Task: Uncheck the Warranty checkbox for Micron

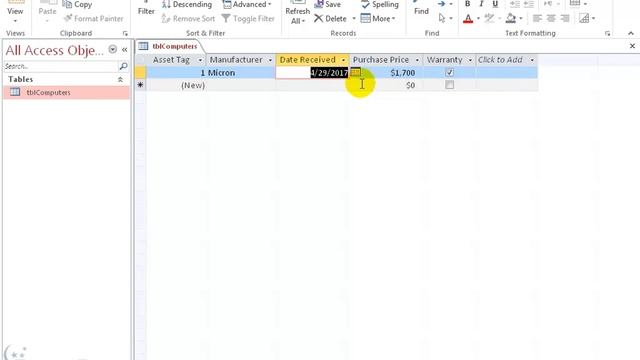Action: click(x=449, y=73)
